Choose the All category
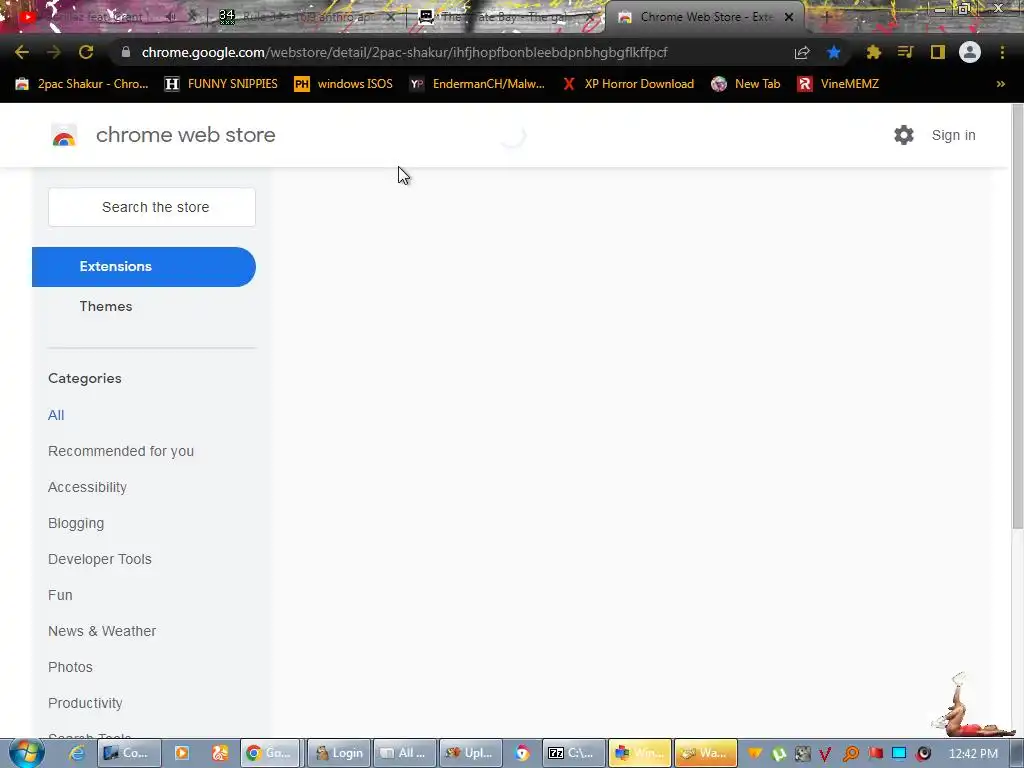The image size is (1024, 768). point(56,415)
